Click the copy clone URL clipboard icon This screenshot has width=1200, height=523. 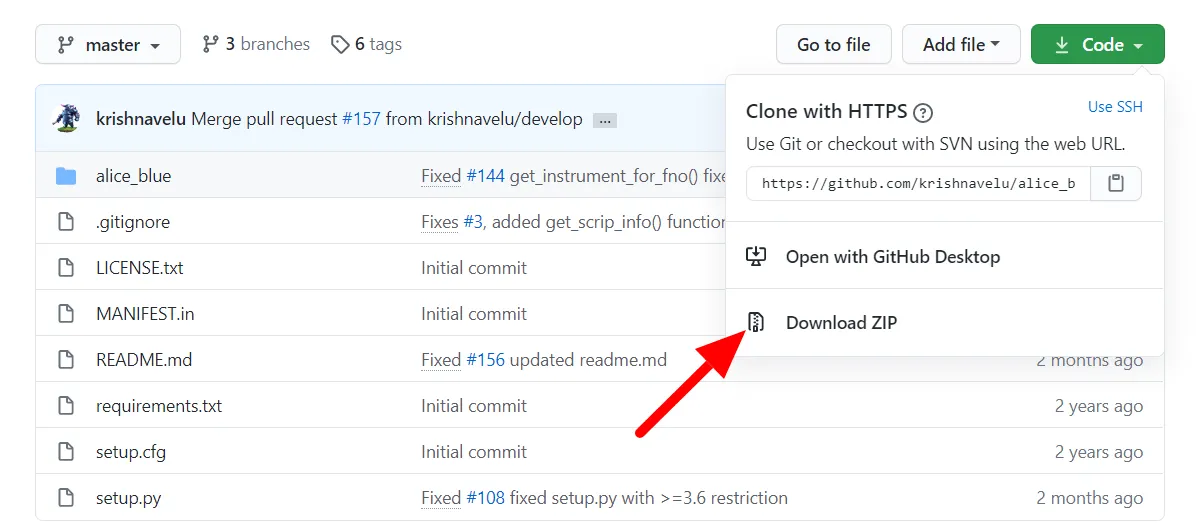(x=1116, y=184)
